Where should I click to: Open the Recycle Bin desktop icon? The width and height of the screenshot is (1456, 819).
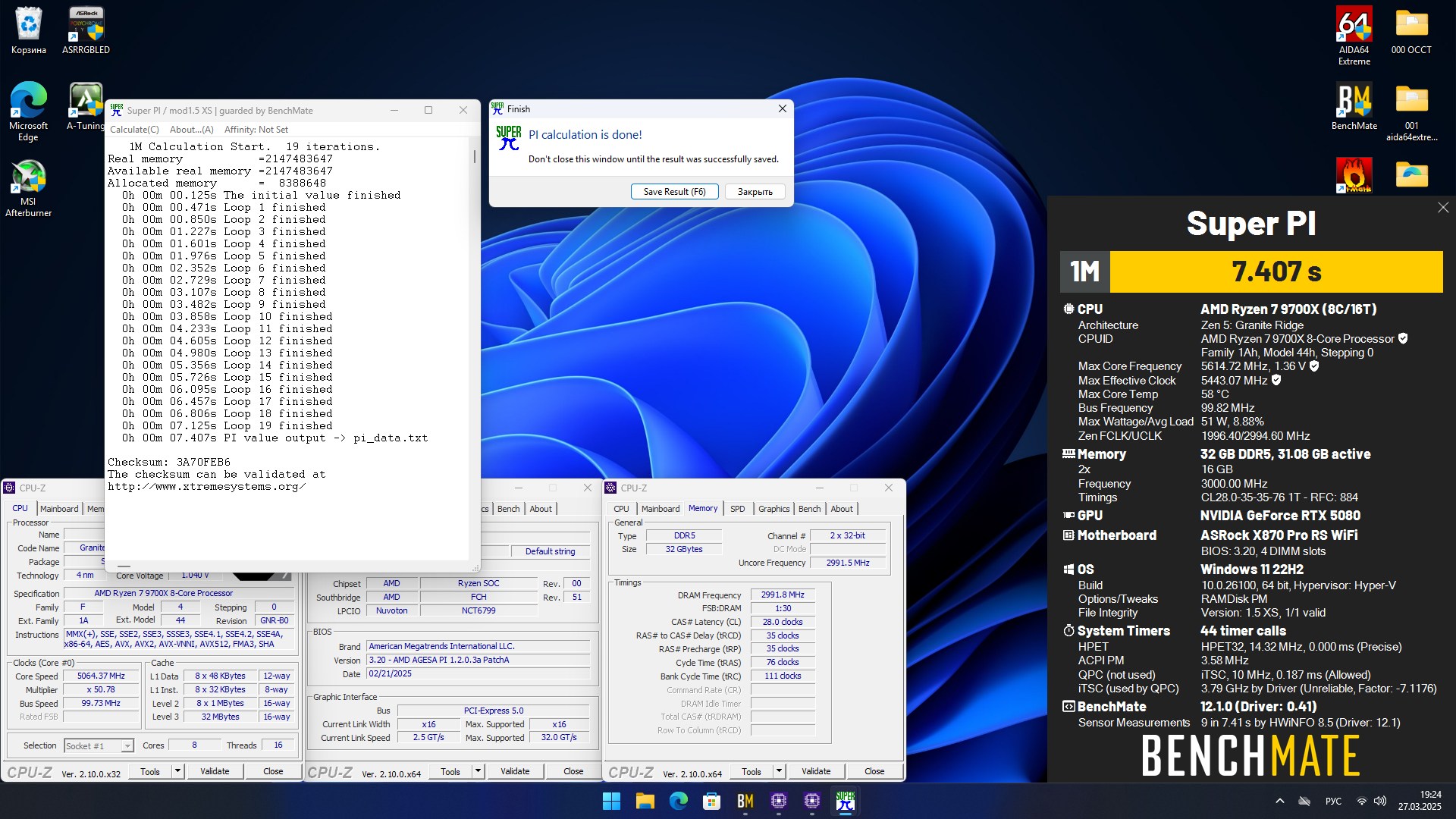point(28,30)
